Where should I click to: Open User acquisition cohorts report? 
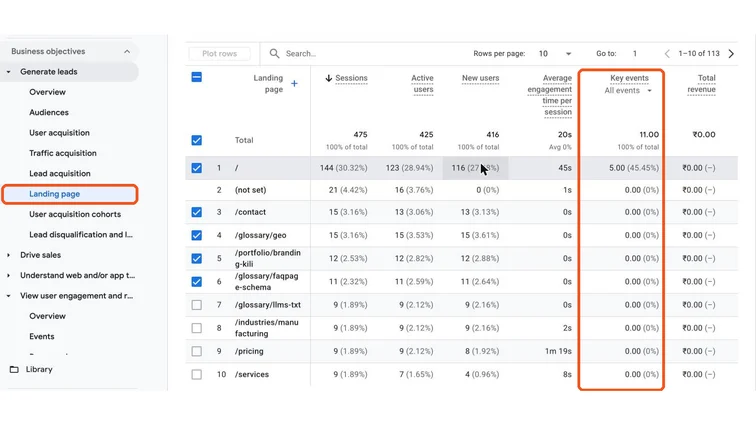pyautogui.click(x=75, y=214)
